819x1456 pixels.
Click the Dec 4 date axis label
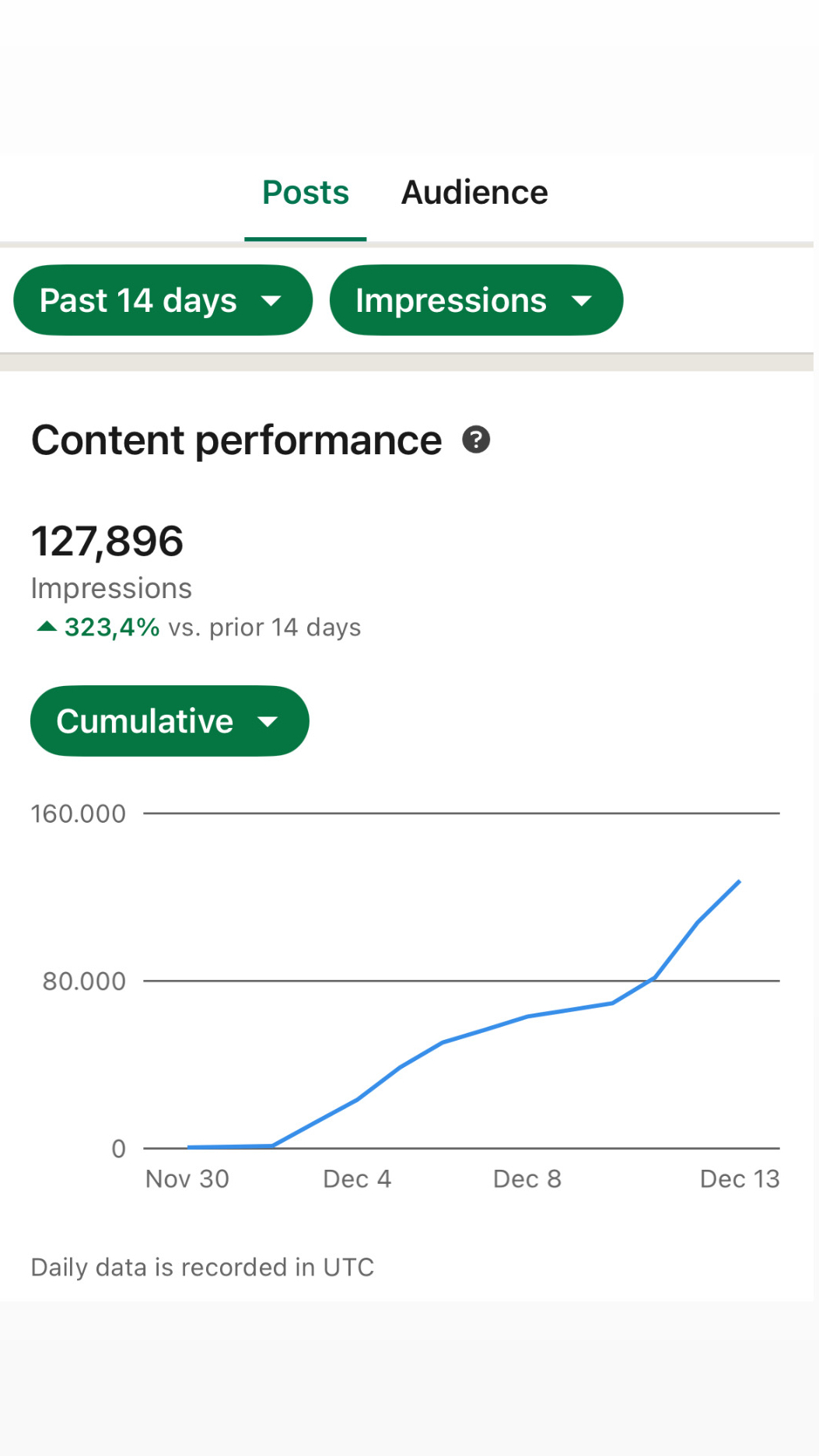(357, 1179)
